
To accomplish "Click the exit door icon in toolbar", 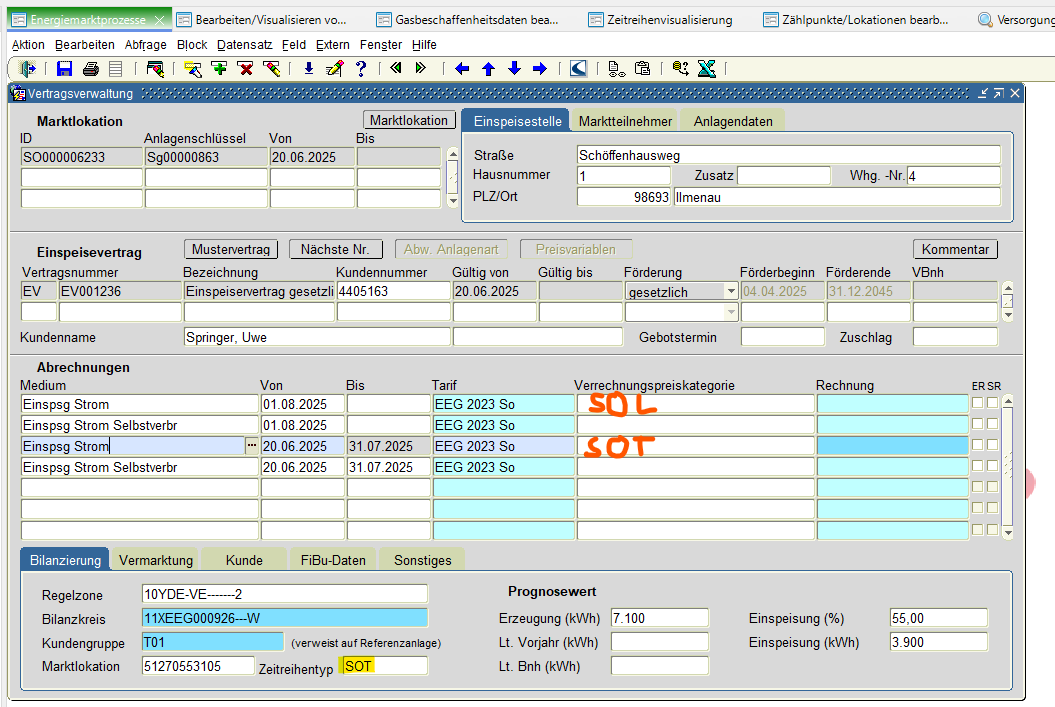I will point(28,69).
